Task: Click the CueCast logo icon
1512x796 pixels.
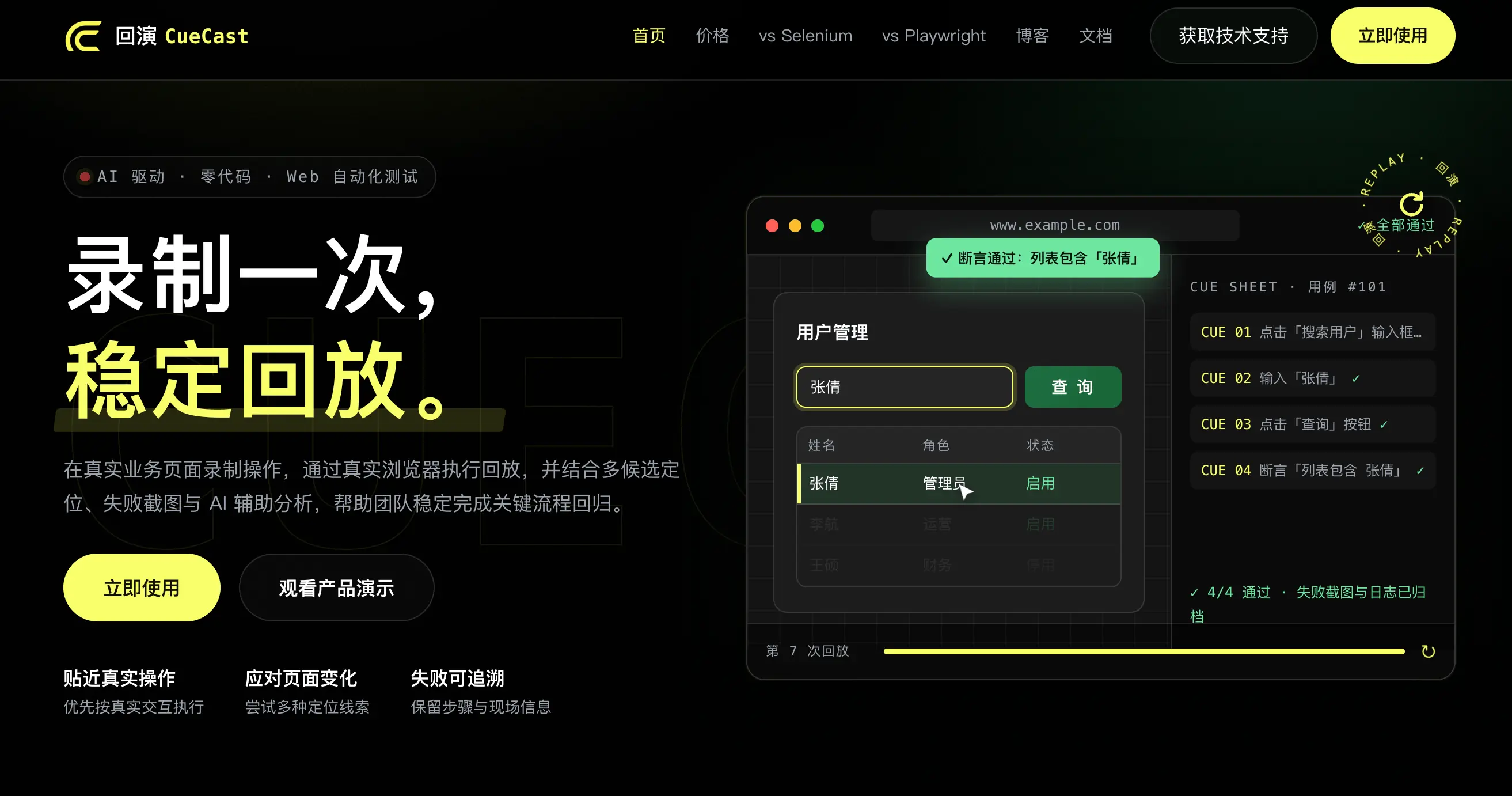Action: point(83,36)
